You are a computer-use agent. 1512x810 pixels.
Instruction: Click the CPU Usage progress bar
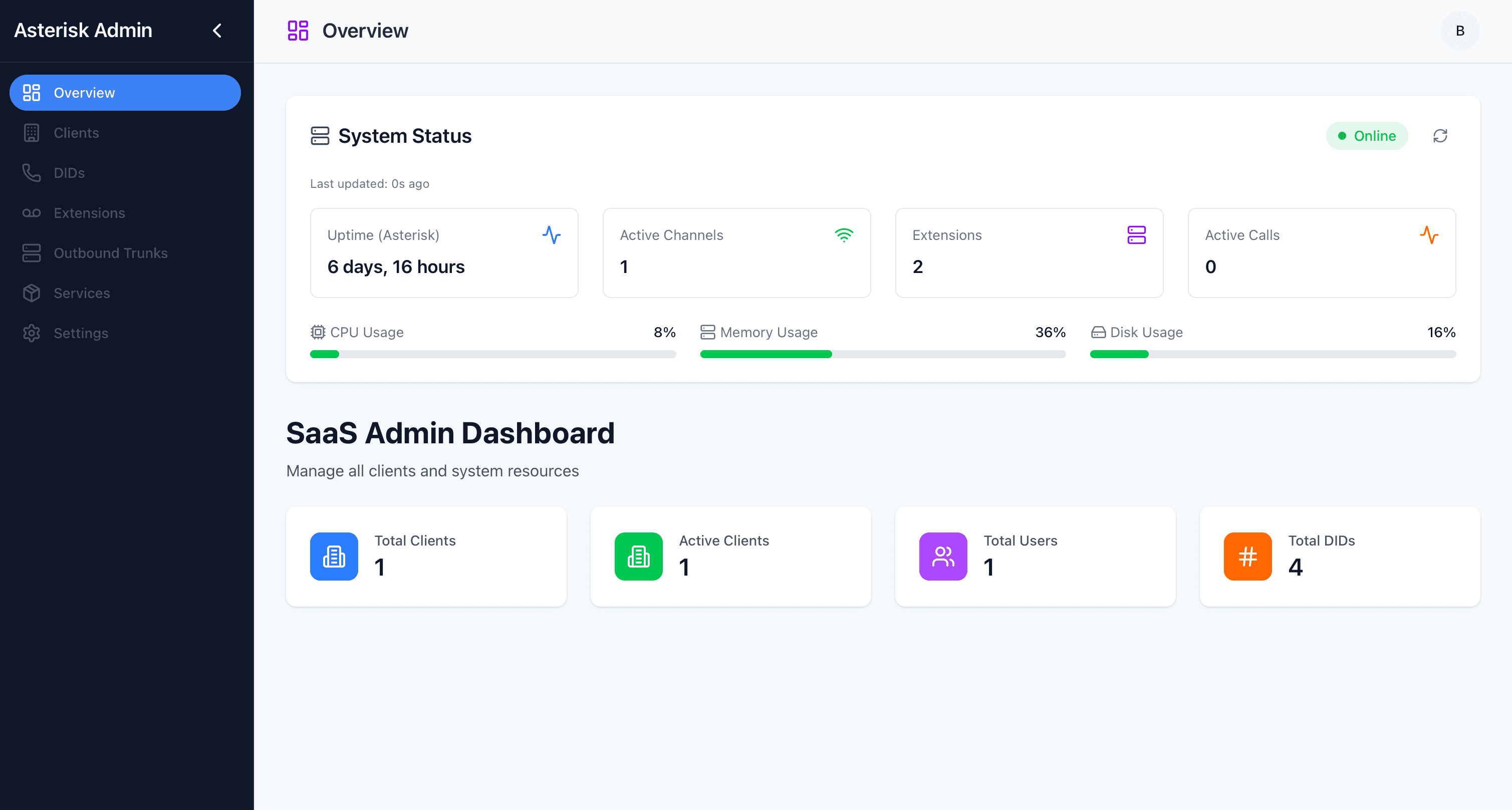492,354
